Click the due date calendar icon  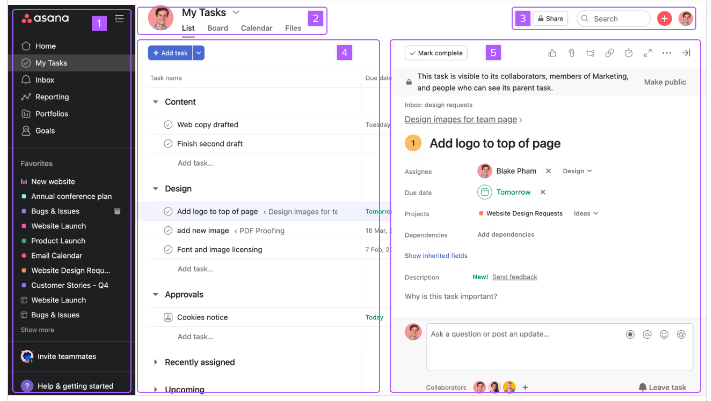click(x=485, y=192)
